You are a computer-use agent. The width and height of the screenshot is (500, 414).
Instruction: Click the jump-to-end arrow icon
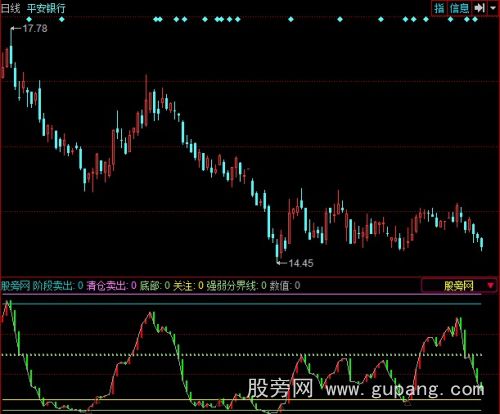(479, 8)
